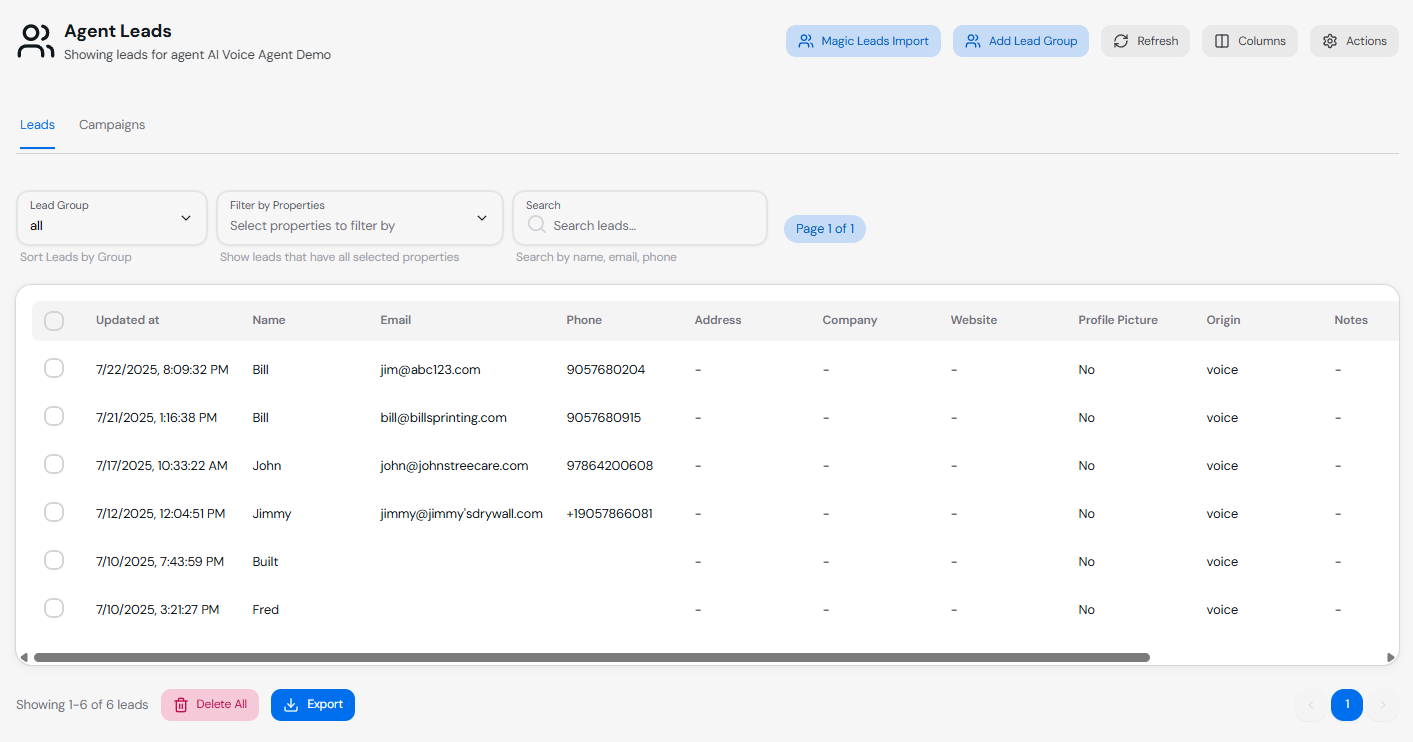Select the Leads tab

[x=37, y=125]
